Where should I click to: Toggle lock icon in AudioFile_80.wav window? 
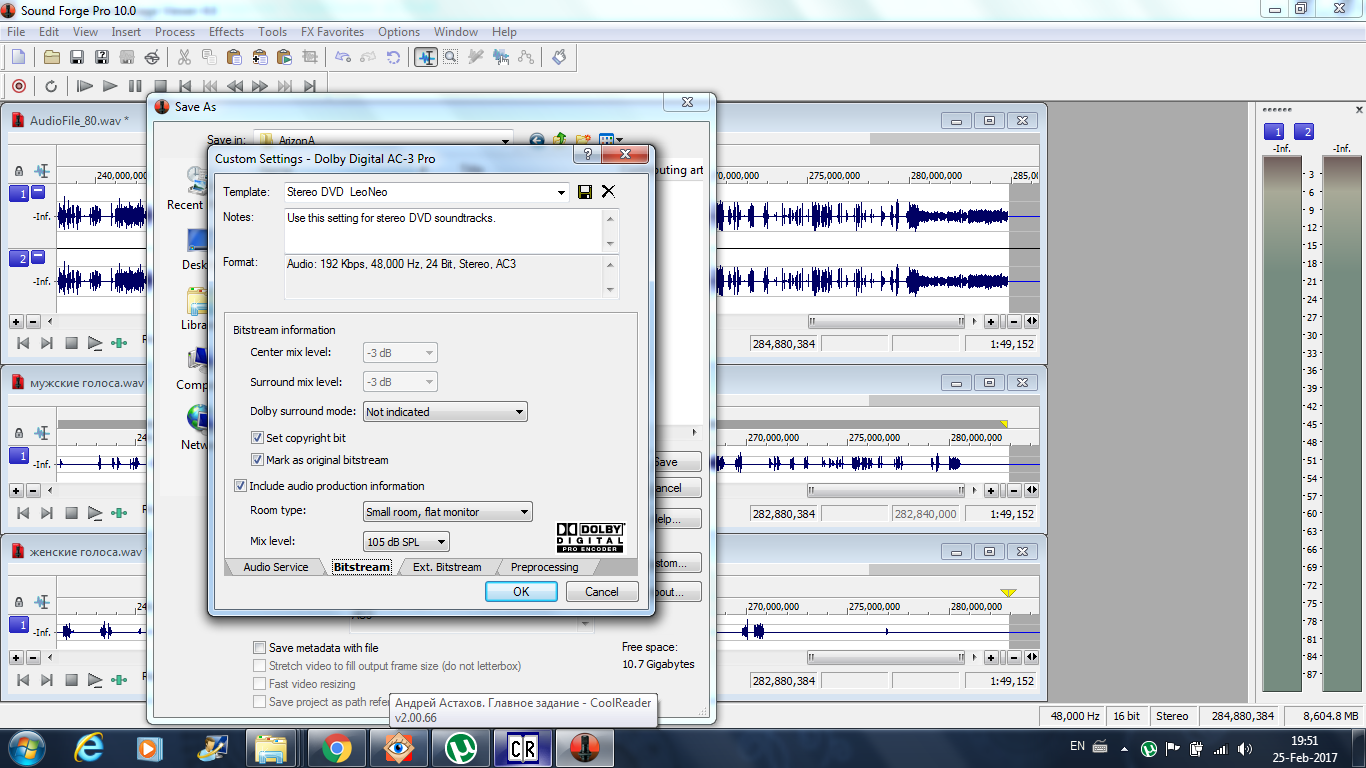click(17, 171)
